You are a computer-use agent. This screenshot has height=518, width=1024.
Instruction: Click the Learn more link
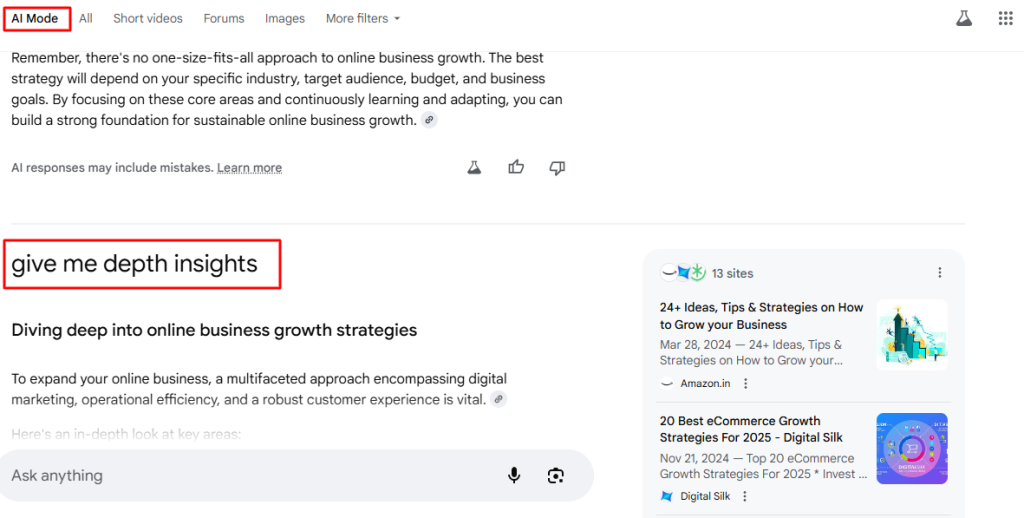(x=249, y=168)
